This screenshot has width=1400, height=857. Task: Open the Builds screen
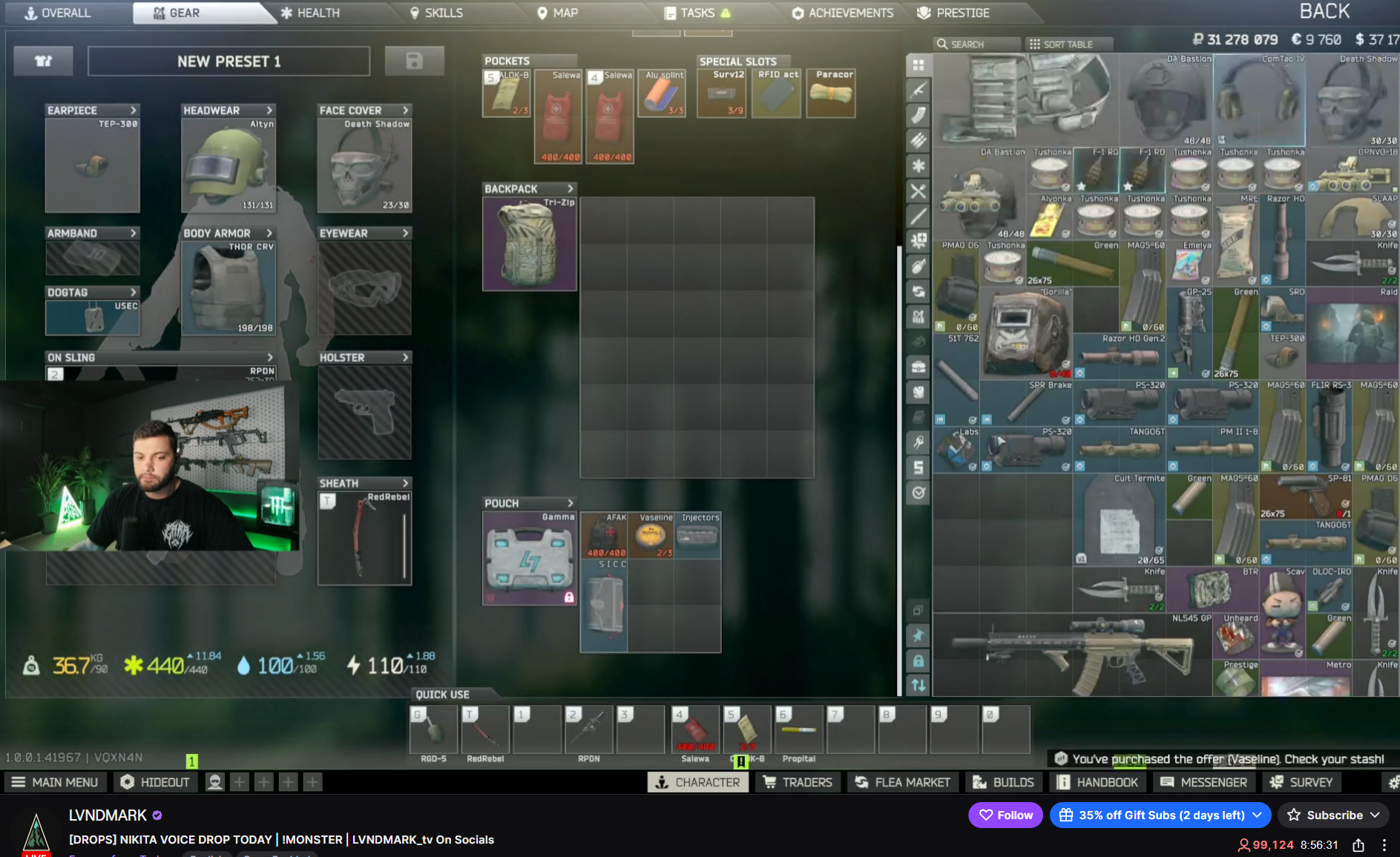click(1003, 782)
